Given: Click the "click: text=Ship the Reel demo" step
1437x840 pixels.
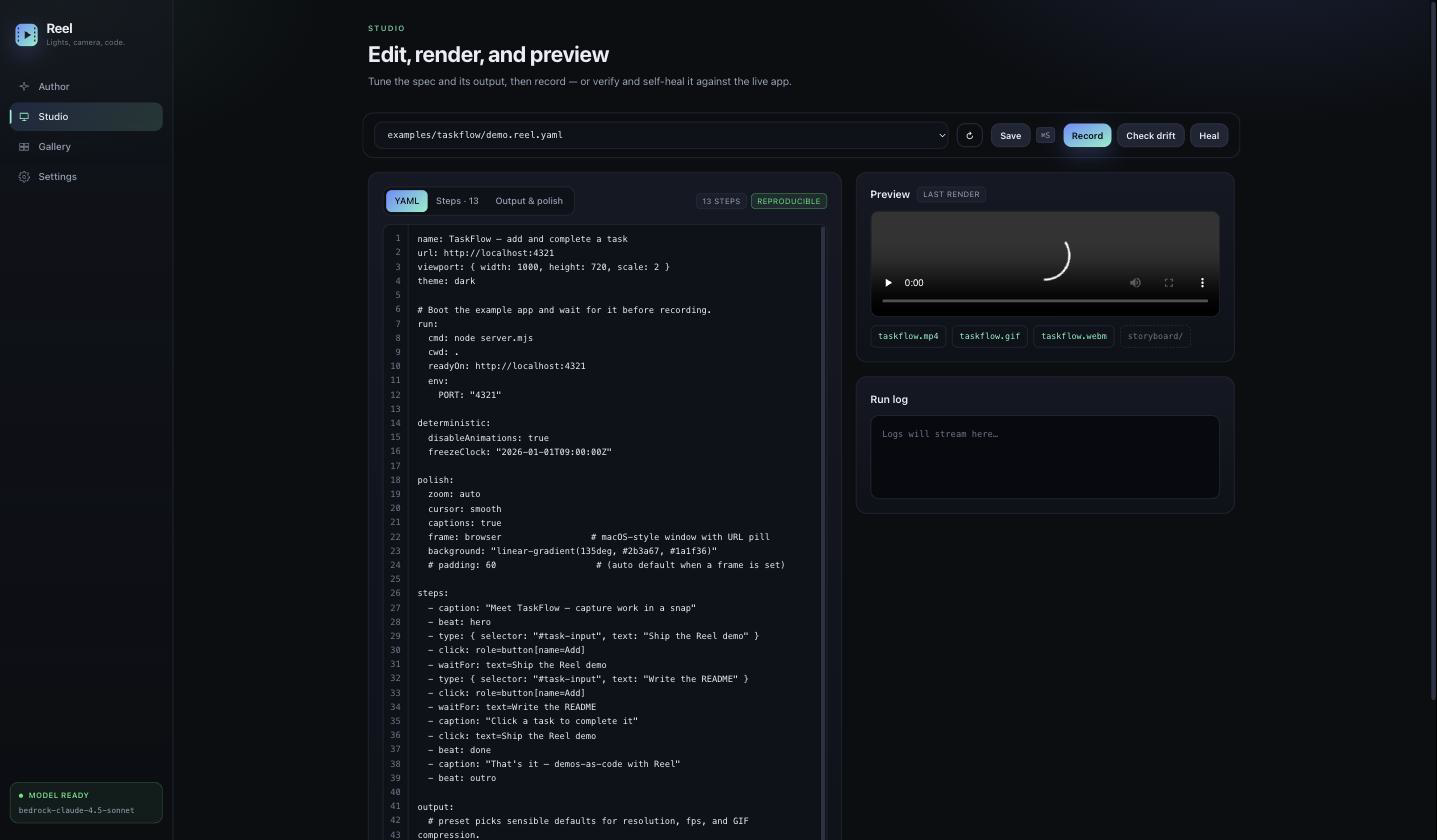Looking at the screenshot, I should coord(512,736).
